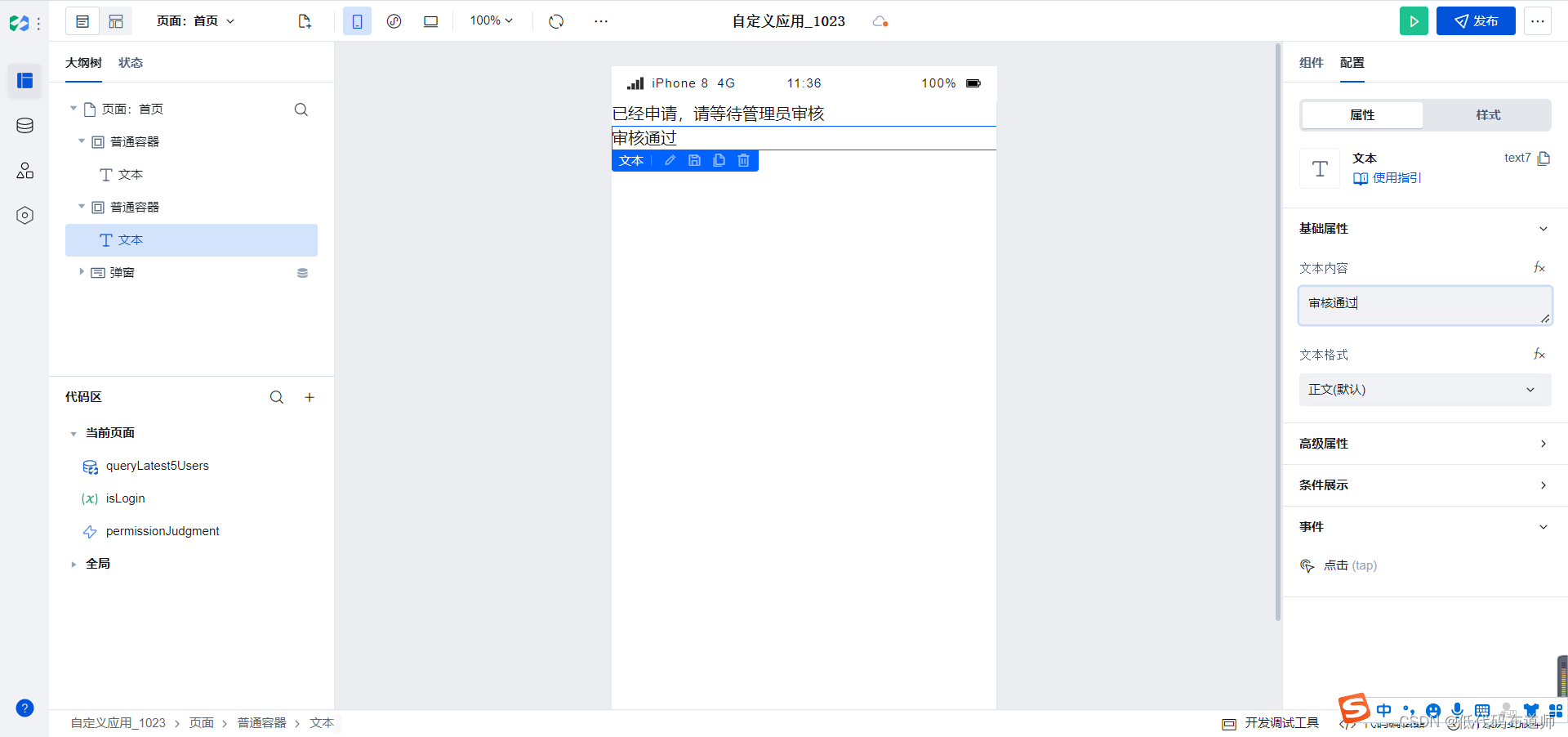Image resolution: width=1568 pixels, height=737 pixels.
Task: Delete the text component with trash icon
Action: click(743, 161)
